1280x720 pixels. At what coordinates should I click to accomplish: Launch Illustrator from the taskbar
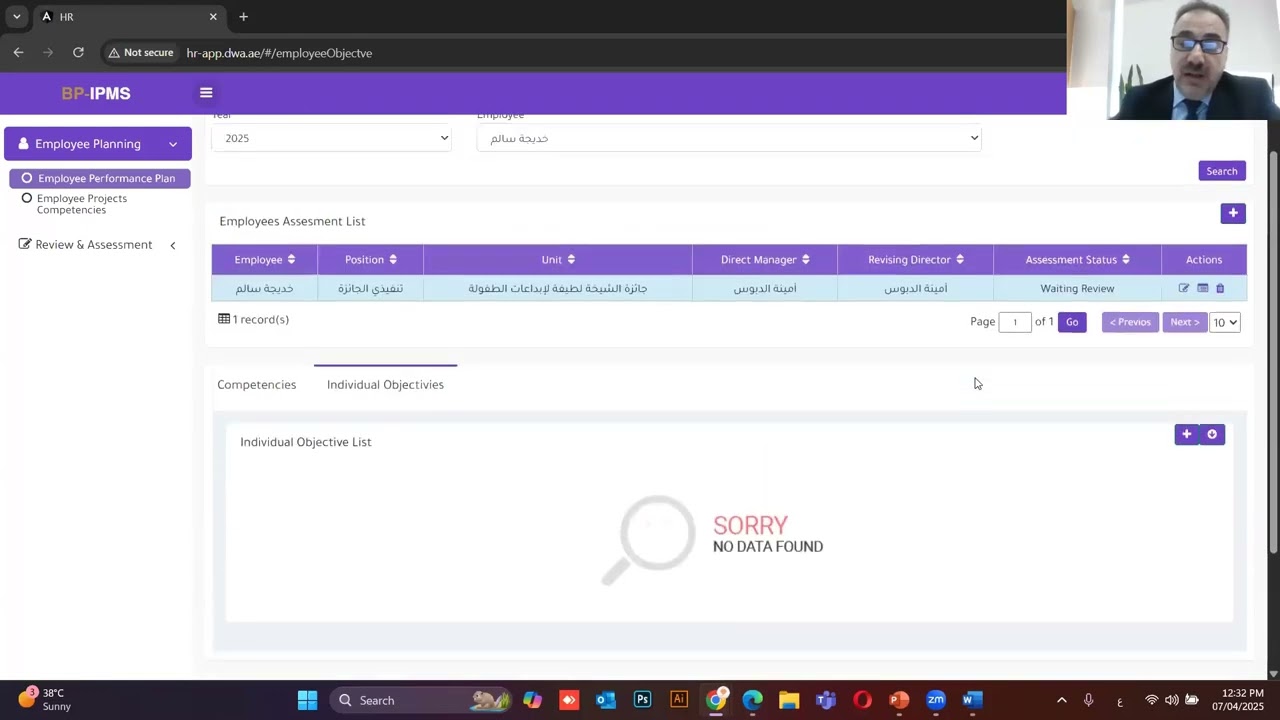coord(679,700)
